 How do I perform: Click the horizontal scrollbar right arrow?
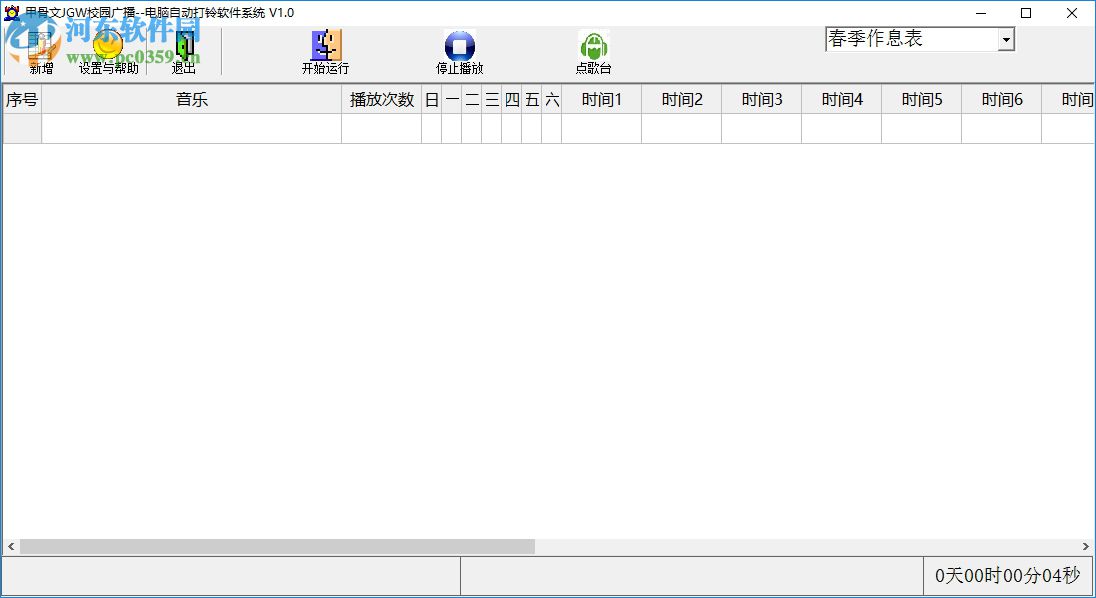click(1086, 546)
